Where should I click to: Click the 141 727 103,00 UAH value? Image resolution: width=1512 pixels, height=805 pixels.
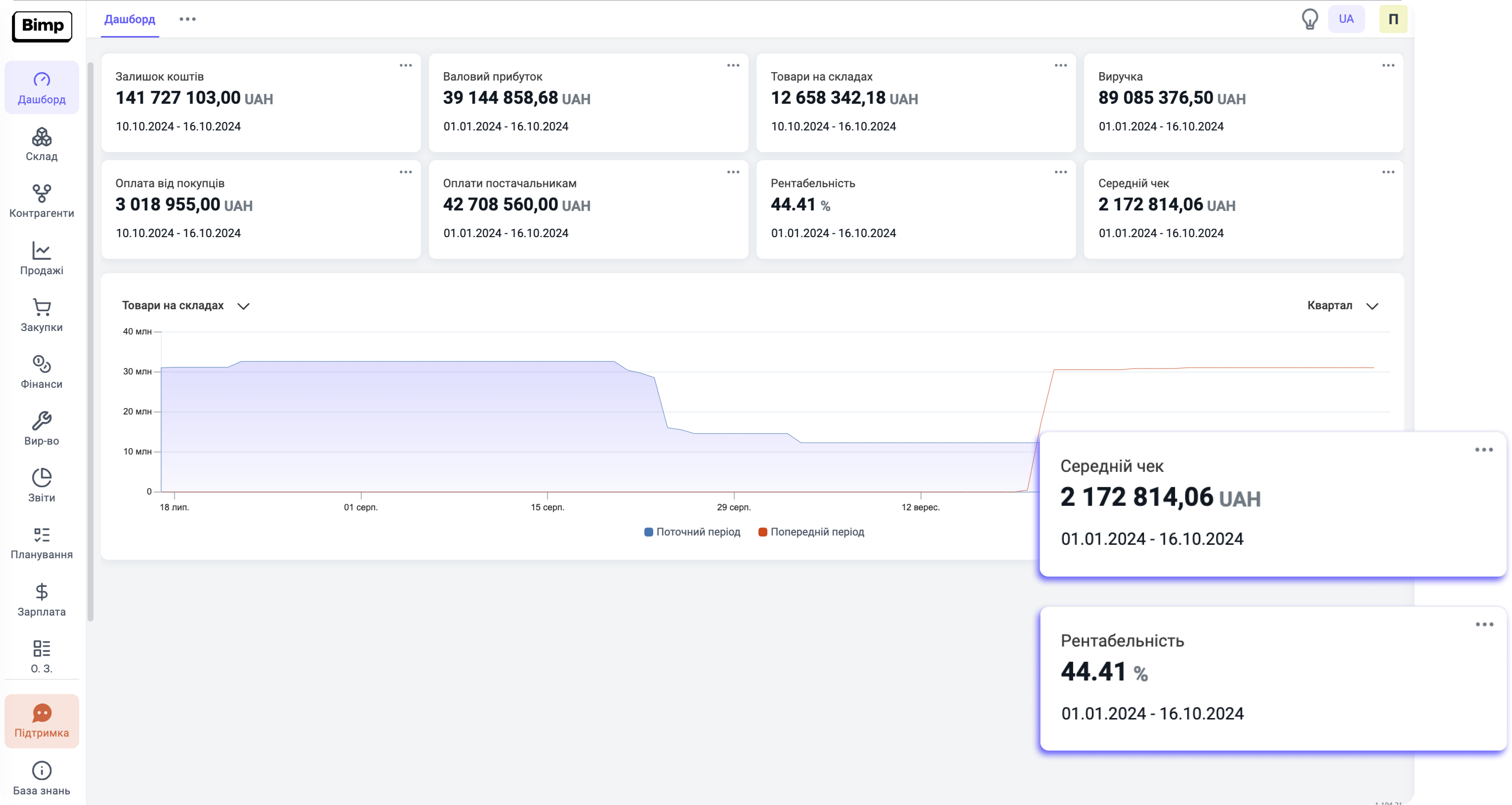click(x=194, y=98)
